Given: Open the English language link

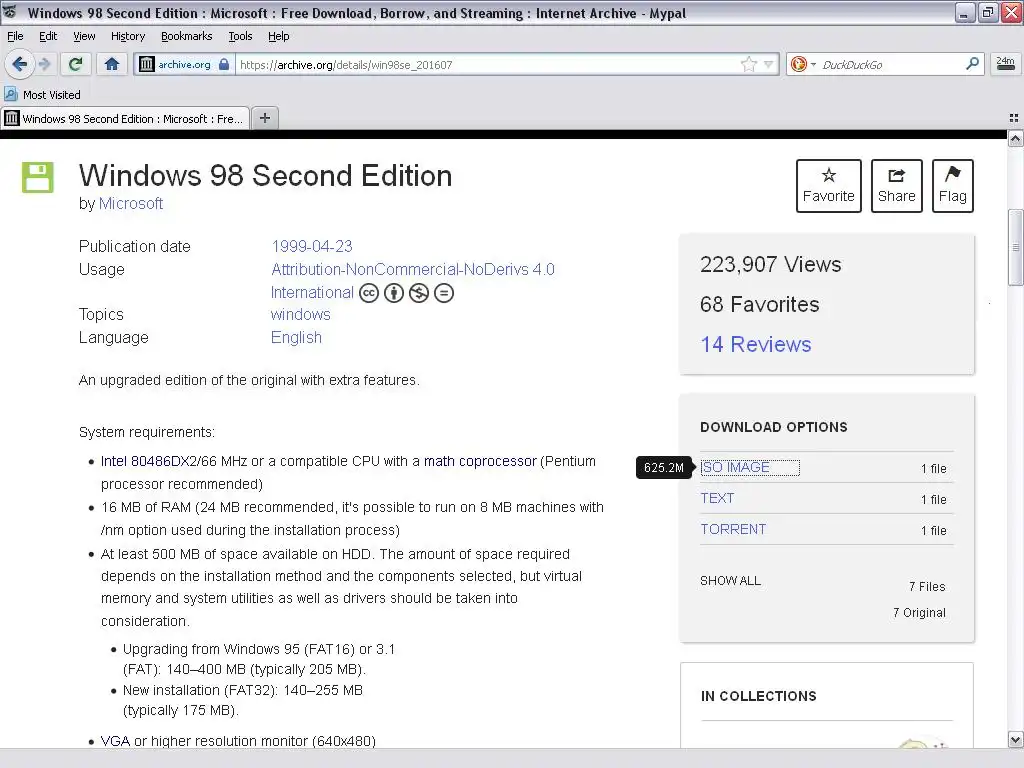Looking at the screenshot, I should (x=296, y=338).
